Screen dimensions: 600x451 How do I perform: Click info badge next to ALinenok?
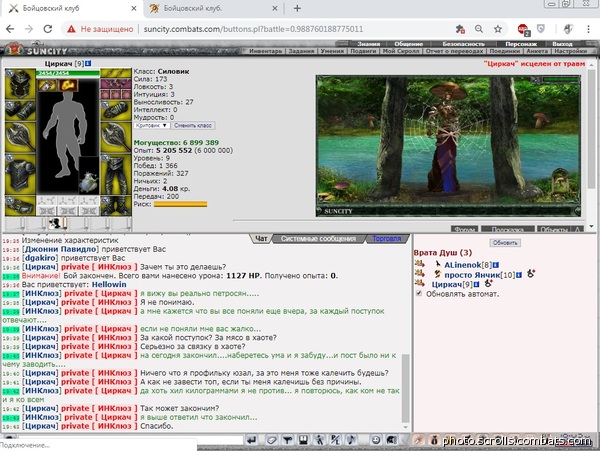(496, 265)
